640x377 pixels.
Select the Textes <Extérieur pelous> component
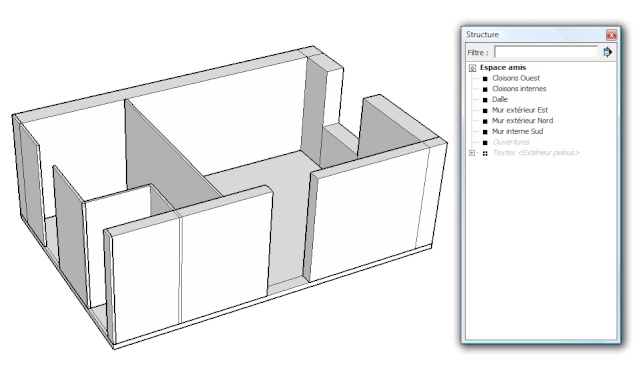[536, 153]
